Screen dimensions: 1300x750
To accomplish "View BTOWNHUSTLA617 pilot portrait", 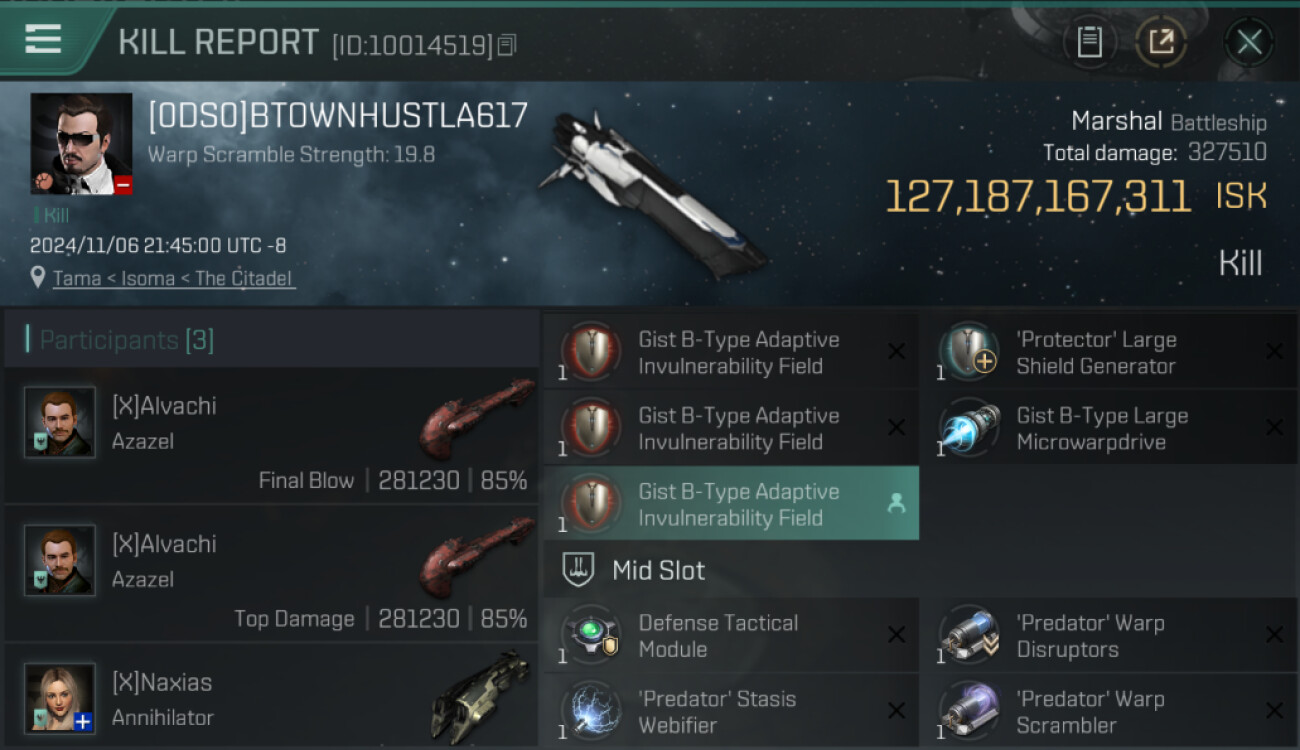I will click(x=81, y=143).
